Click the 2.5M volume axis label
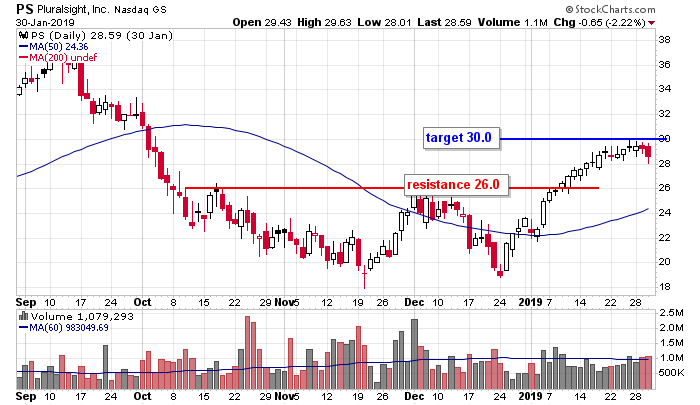 [x=671, y=313]
